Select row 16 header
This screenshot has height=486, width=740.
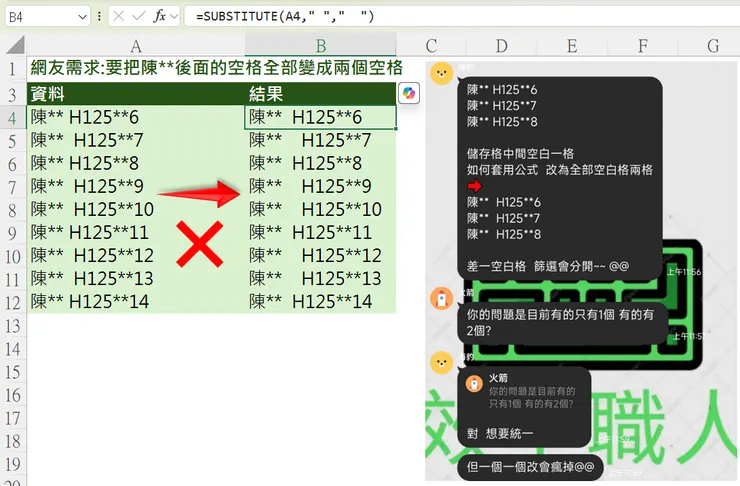coord(13,395)
